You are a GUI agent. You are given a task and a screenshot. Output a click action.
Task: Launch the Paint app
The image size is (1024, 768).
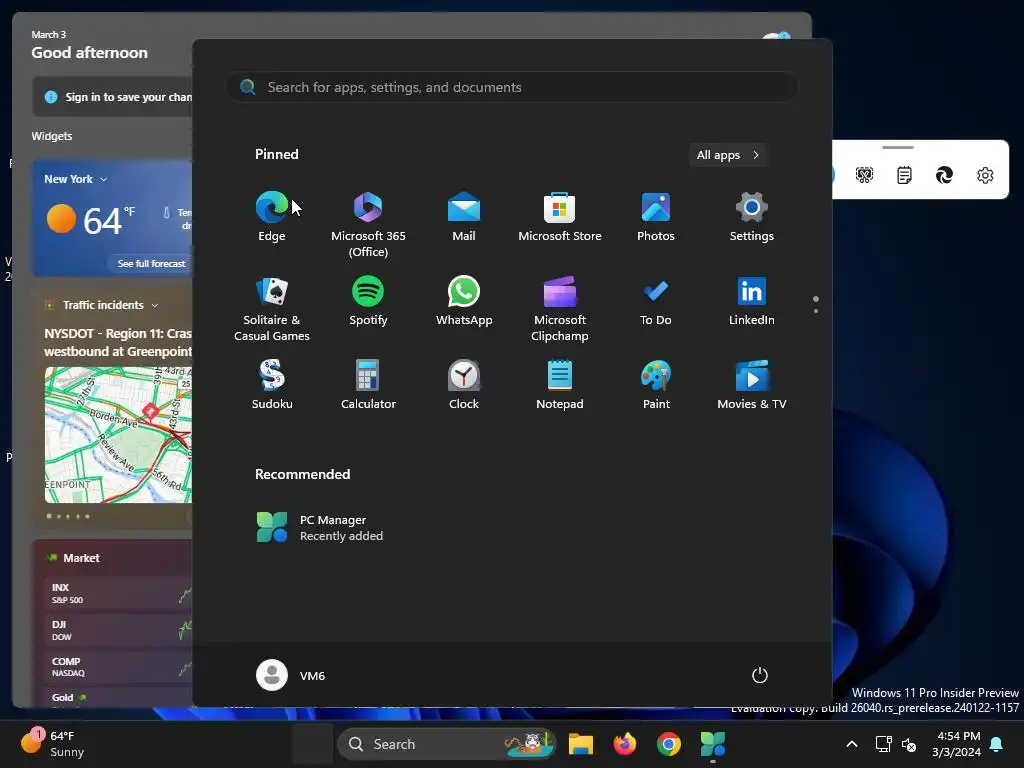point(656,385)
